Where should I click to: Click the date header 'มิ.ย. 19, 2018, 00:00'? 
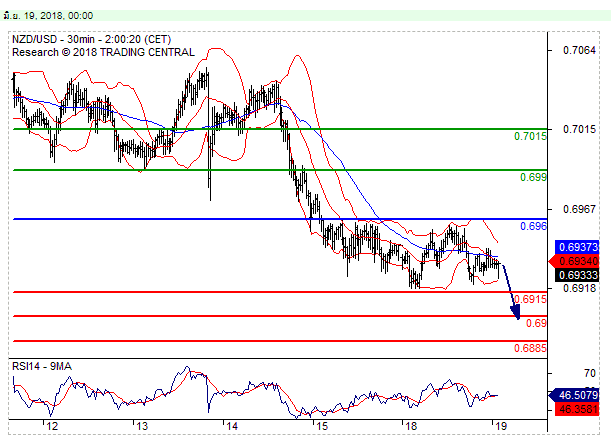(48, 16)
